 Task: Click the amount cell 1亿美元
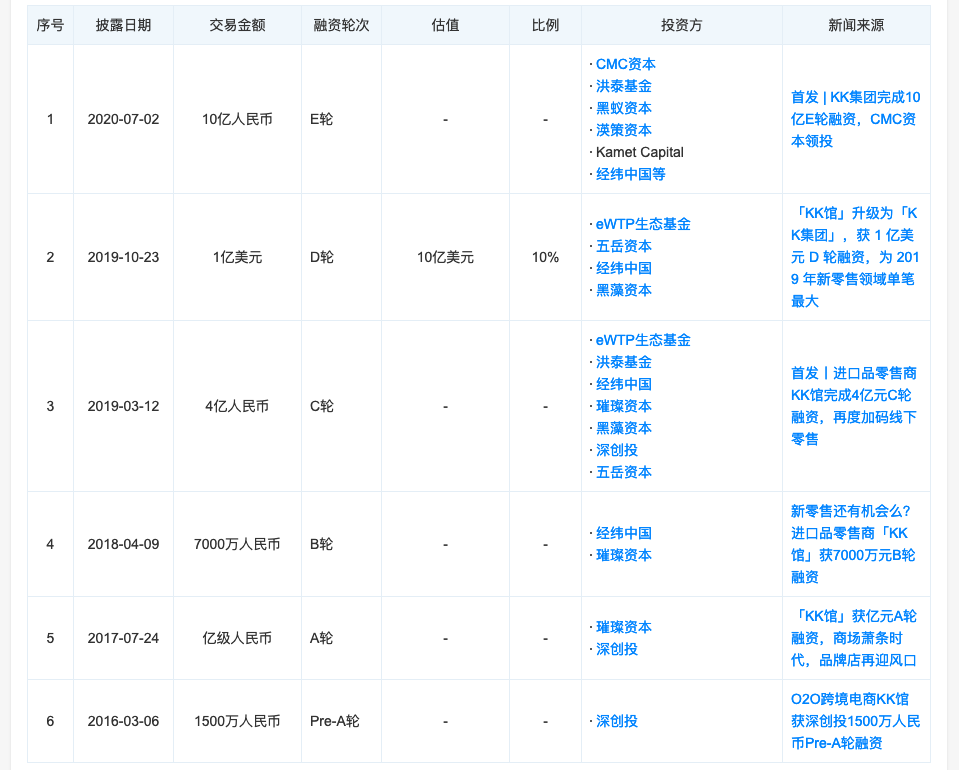pyautogui.click(x=237, y=257)
